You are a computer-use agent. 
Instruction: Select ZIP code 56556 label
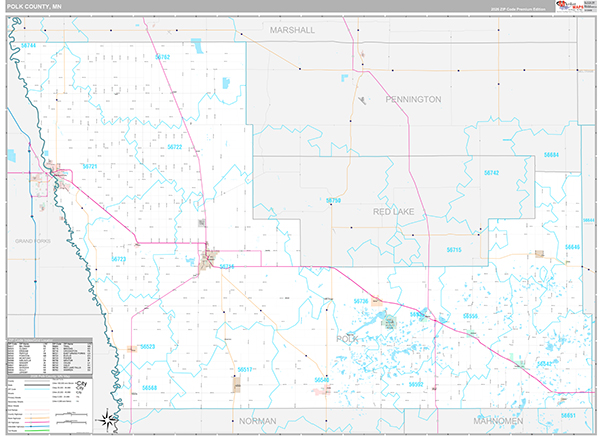click(470, 316)
